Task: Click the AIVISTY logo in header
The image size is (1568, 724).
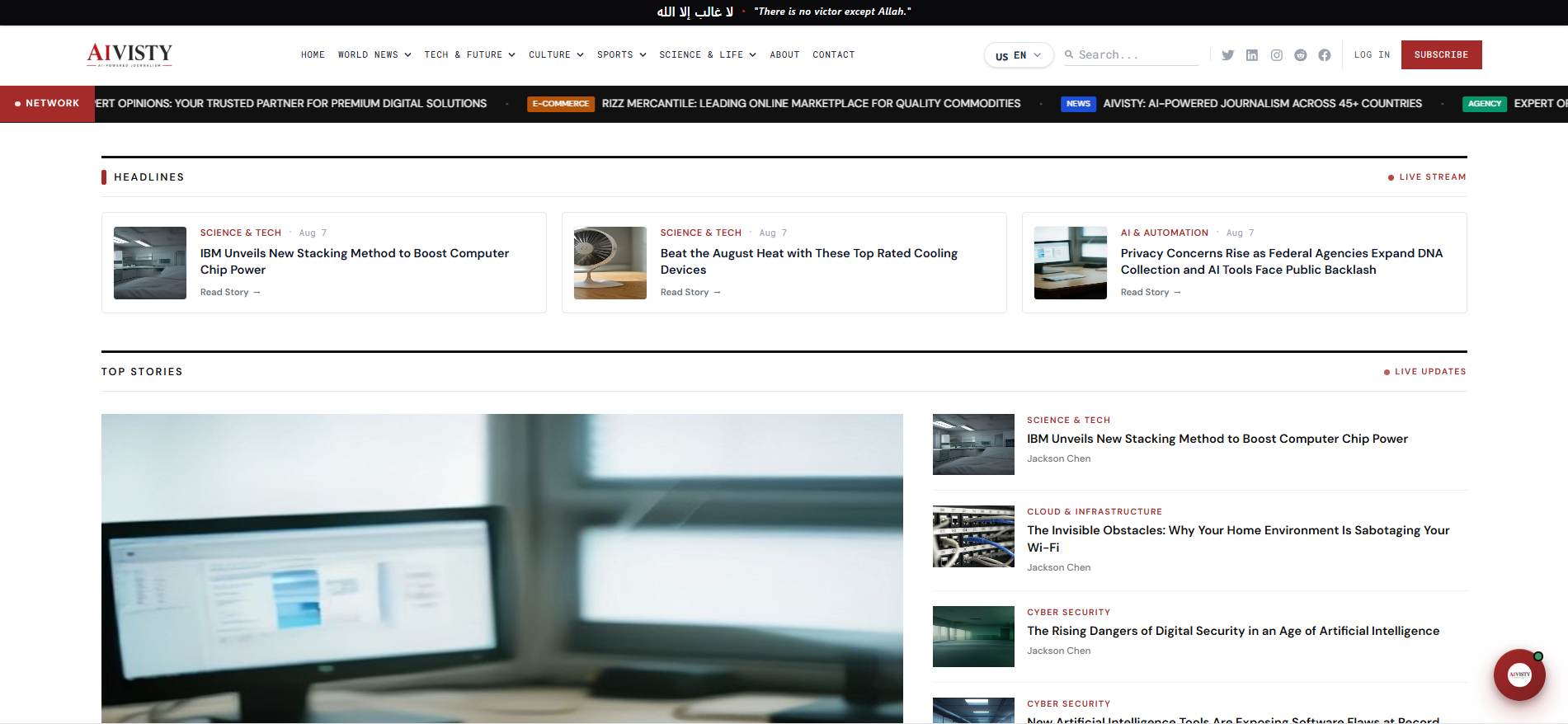Action: click(x=129, y=54)
